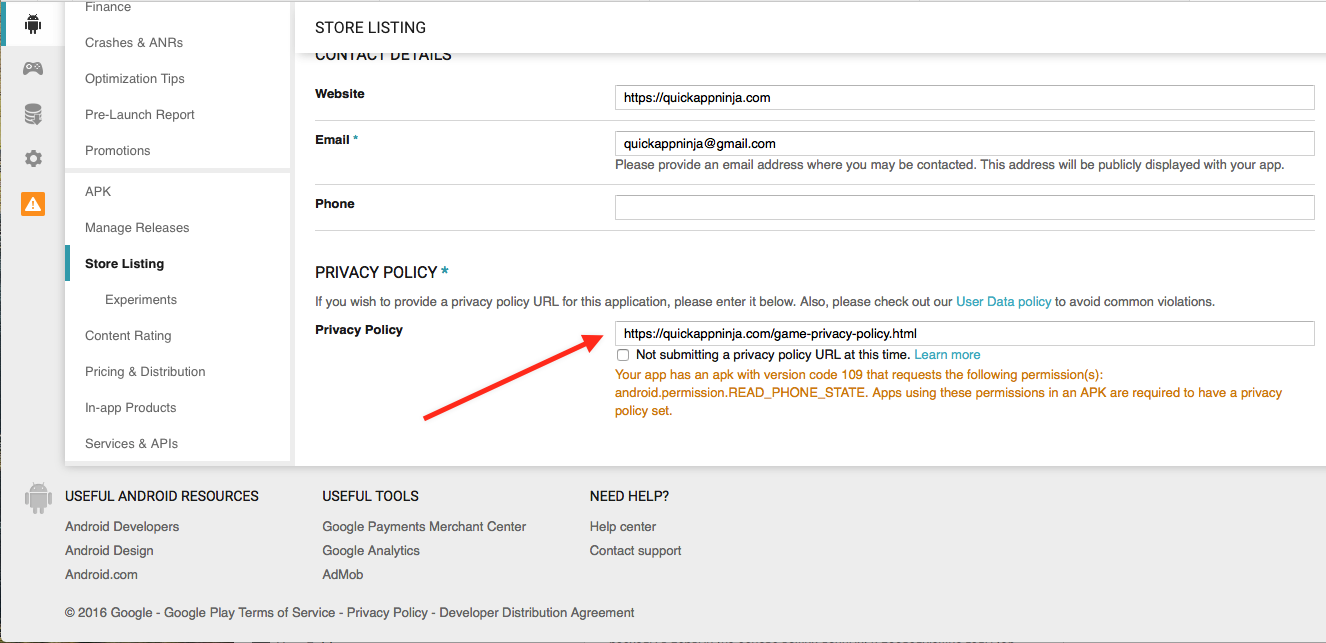
Task: Go to Optimization Tips
Action: point(135,79)
